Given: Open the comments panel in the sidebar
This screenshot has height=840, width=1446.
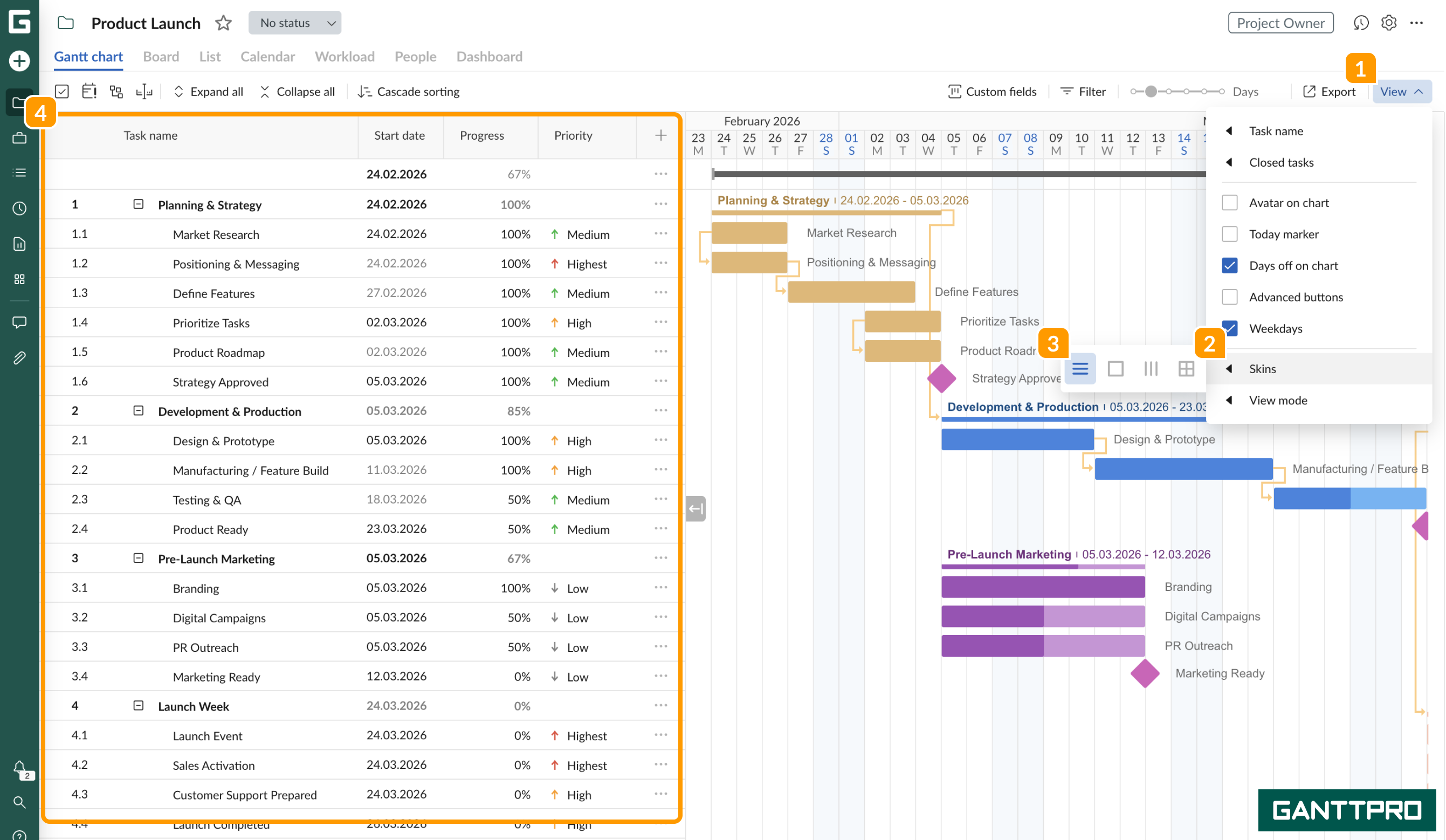Looking at the screenshot, I should pyautogui.click(x=19, y=322).
